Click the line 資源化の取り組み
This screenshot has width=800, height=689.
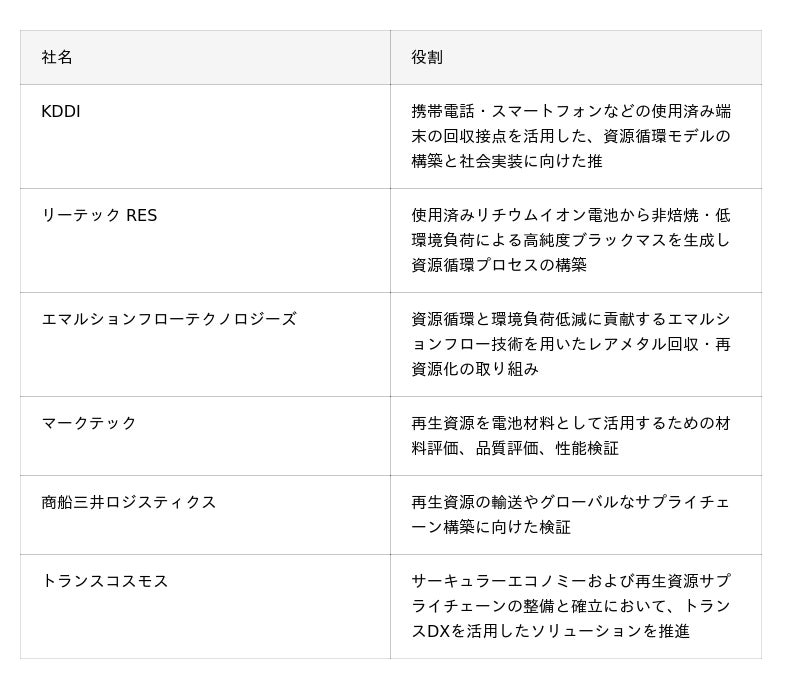point(475,369)
